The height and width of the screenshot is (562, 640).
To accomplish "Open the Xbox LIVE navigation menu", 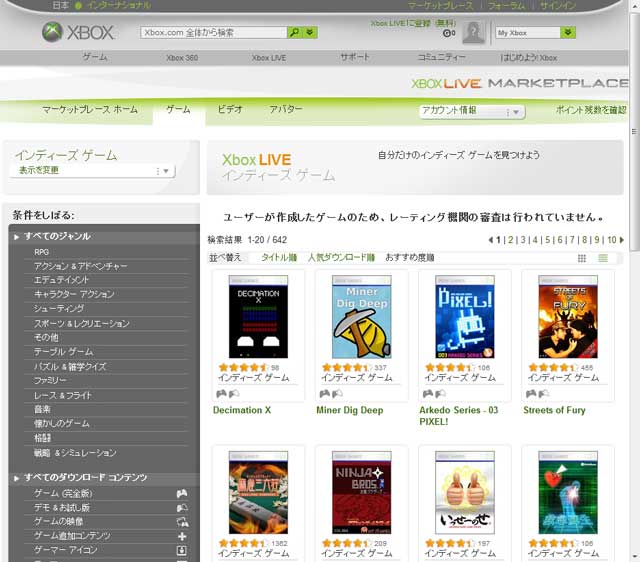I will (x=269, y=58).
